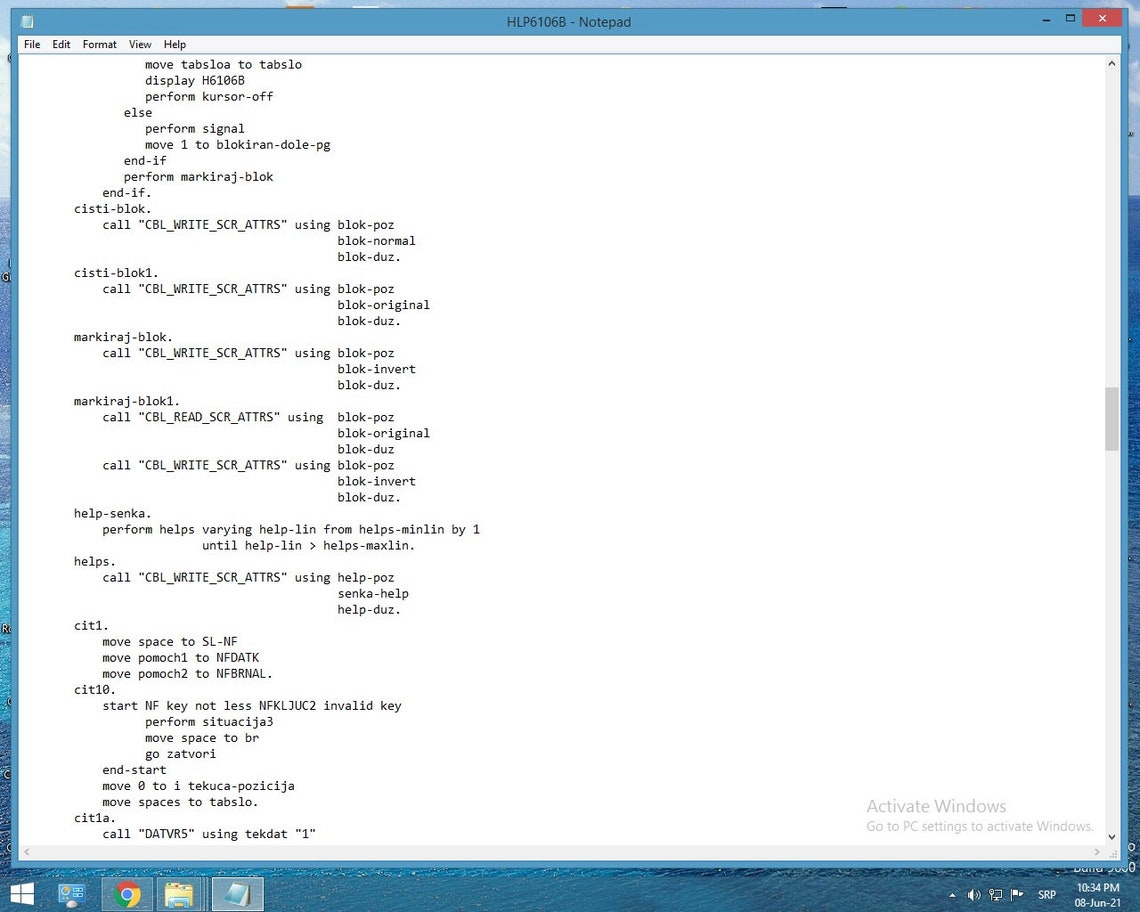Image resolution: width=1140 pixels, height=912 pixels.
Task: Open Chrome from the taskbar
Action: 126,894
